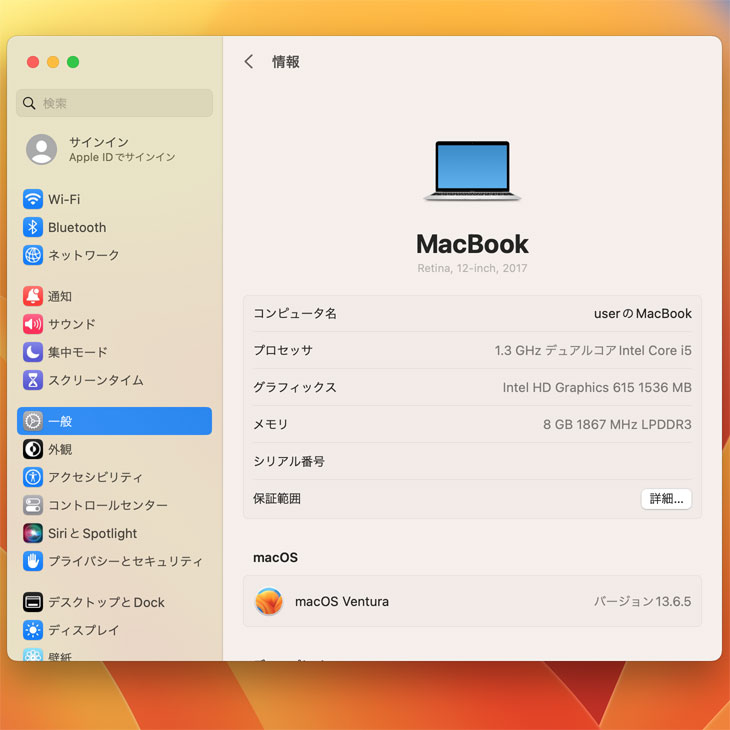Viewport: 730px width, 730px height.
Task: Click the MacBook model title
Action: click(472, 244)
